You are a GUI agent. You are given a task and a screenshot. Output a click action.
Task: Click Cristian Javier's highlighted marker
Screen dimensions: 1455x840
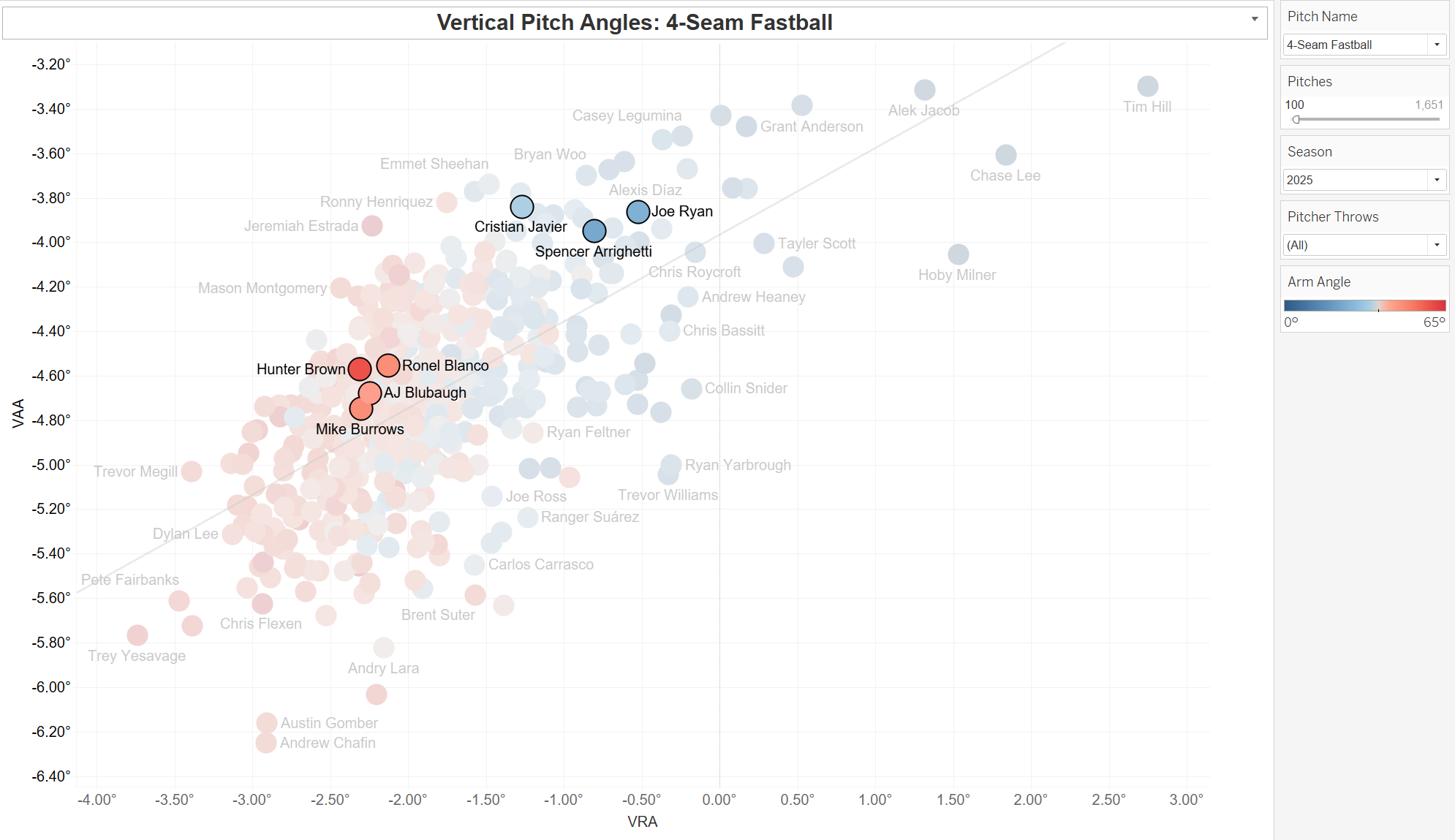522,207
